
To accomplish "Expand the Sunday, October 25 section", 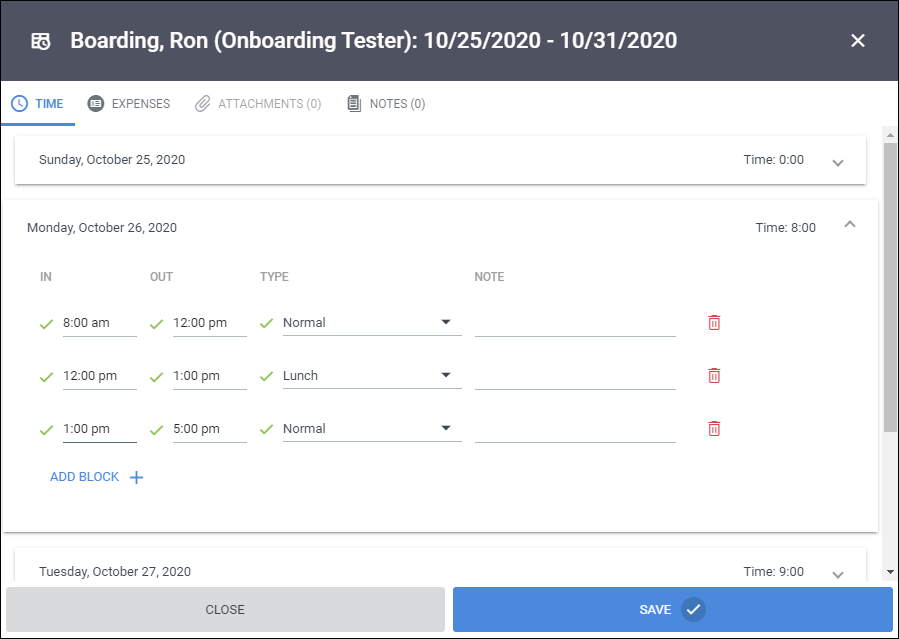I will (x=838, y=162).
